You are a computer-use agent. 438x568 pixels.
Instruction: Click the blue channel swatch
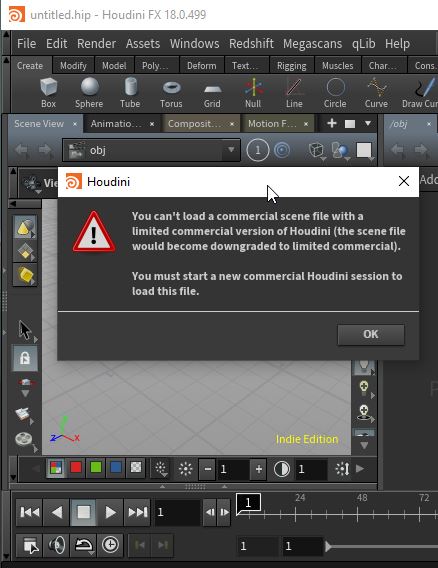pos(116,468)
